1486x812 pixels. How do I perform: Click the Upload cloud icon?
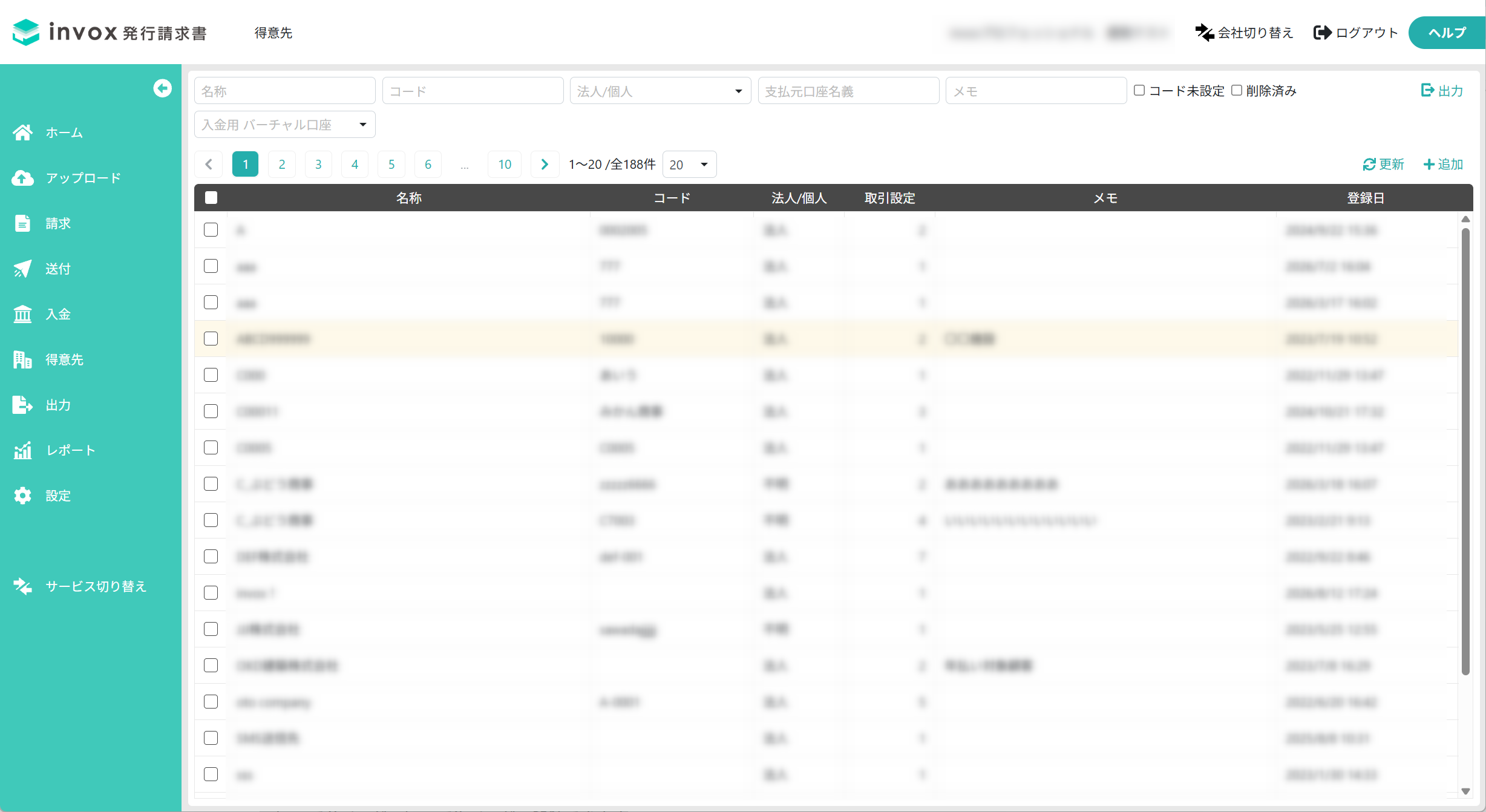point(23,178)
